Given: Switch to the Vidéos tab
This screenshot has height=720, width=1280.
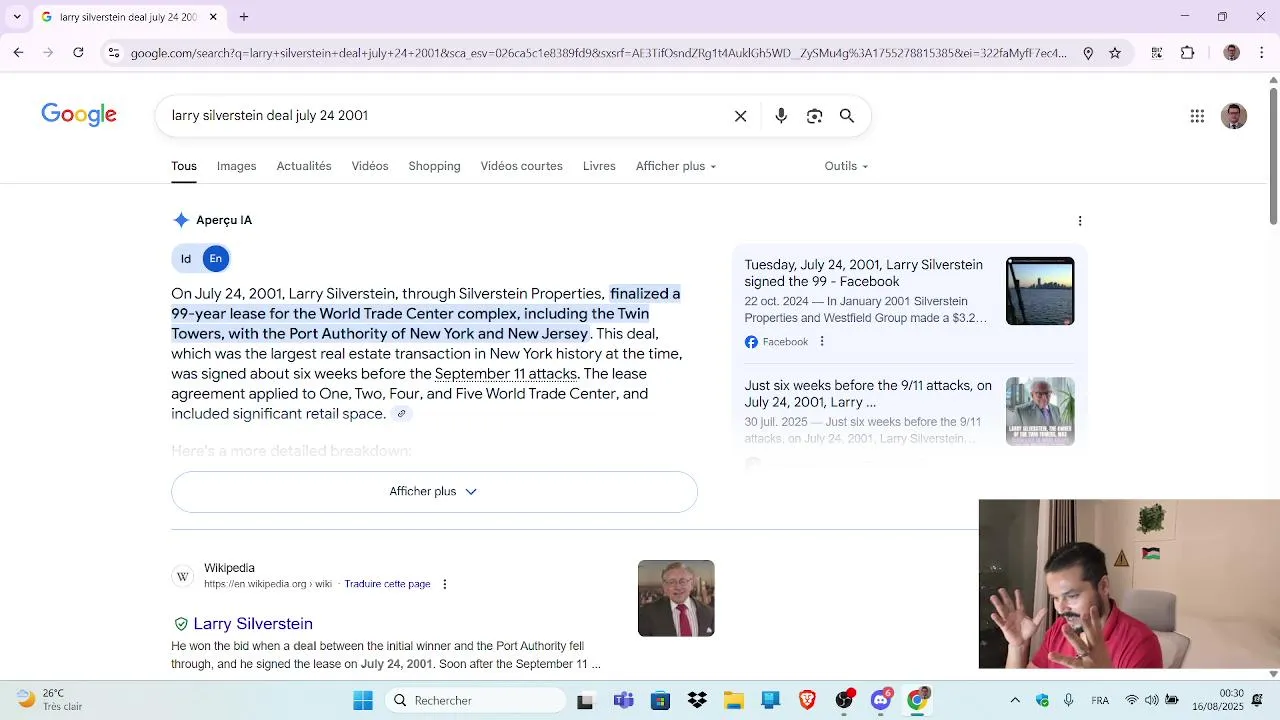Looking at the screenshot, I should point(370,166).
